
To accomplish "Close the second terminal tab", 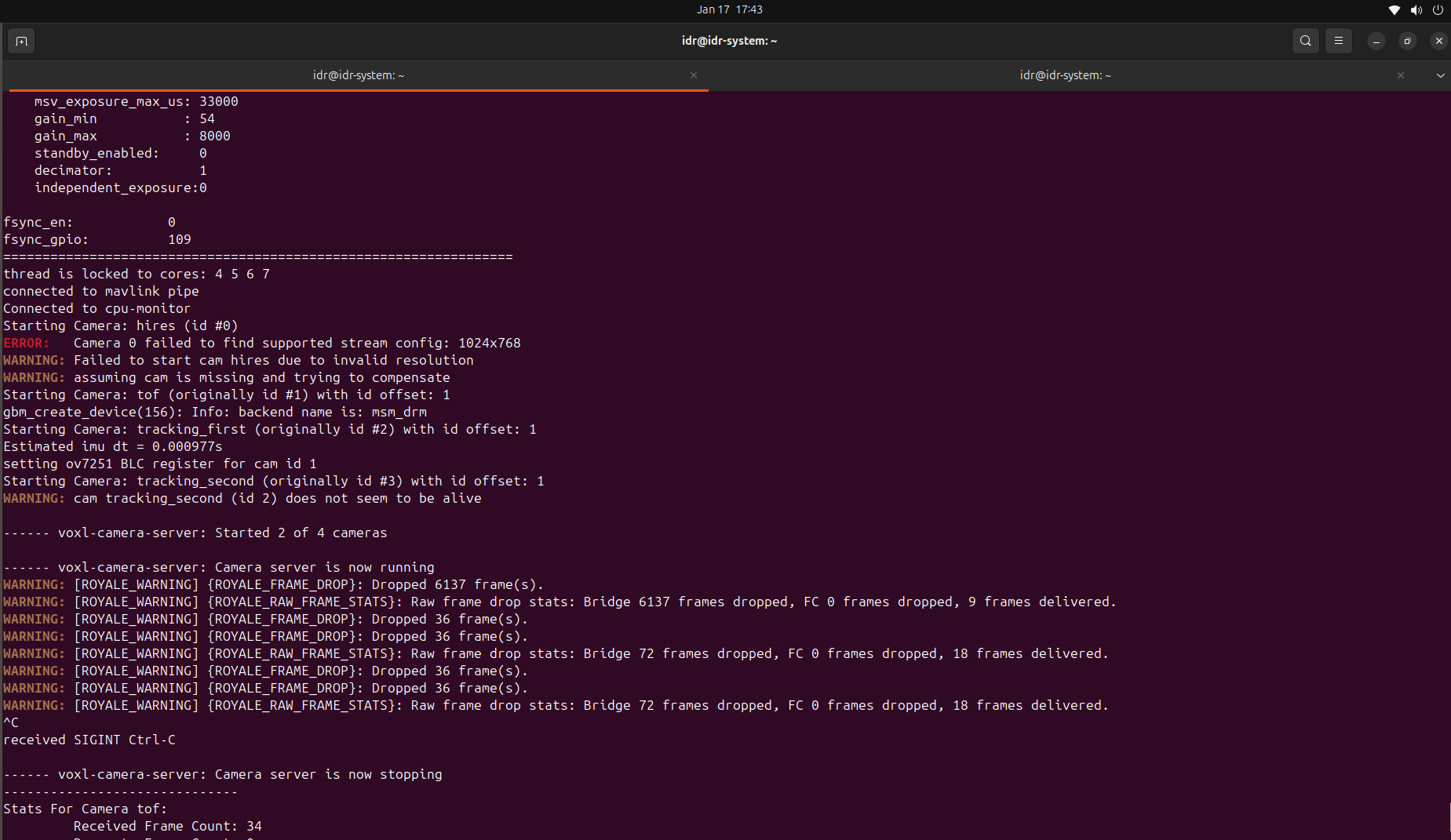I will tap(1400, 75).
